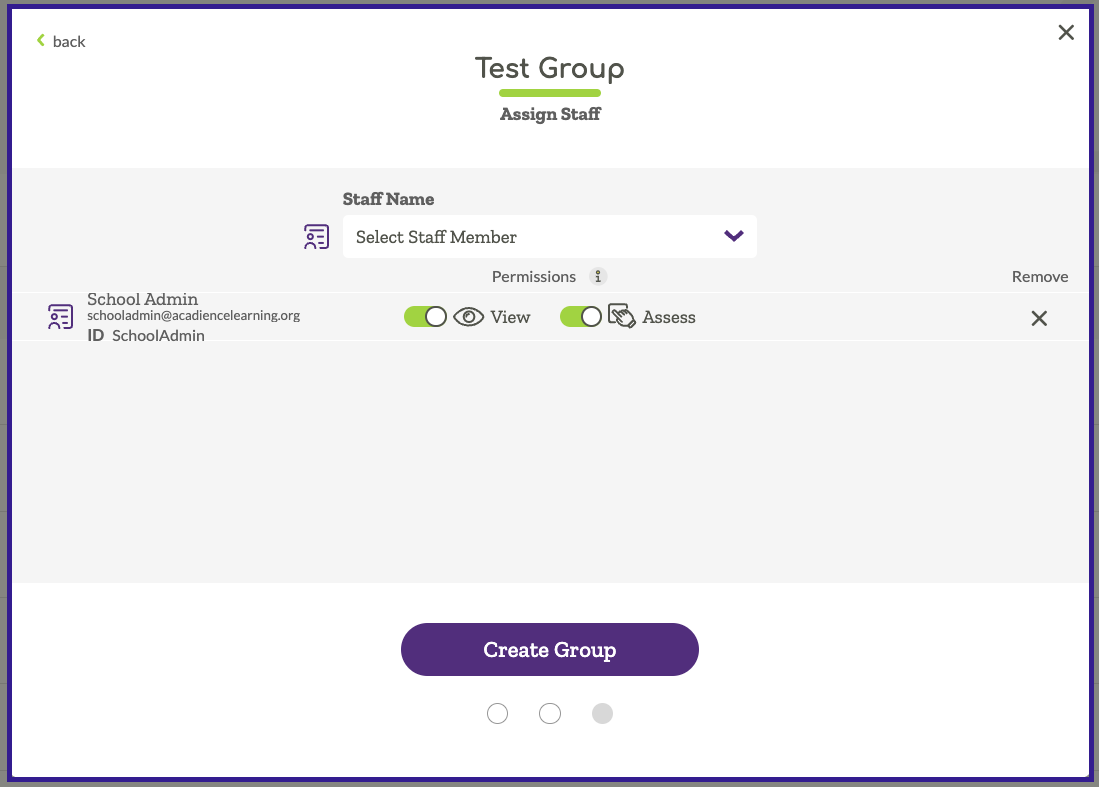This screenshot has width=1099, height=787.
Task: Click the Permissions info icon
Action: (x=598, y=276)
